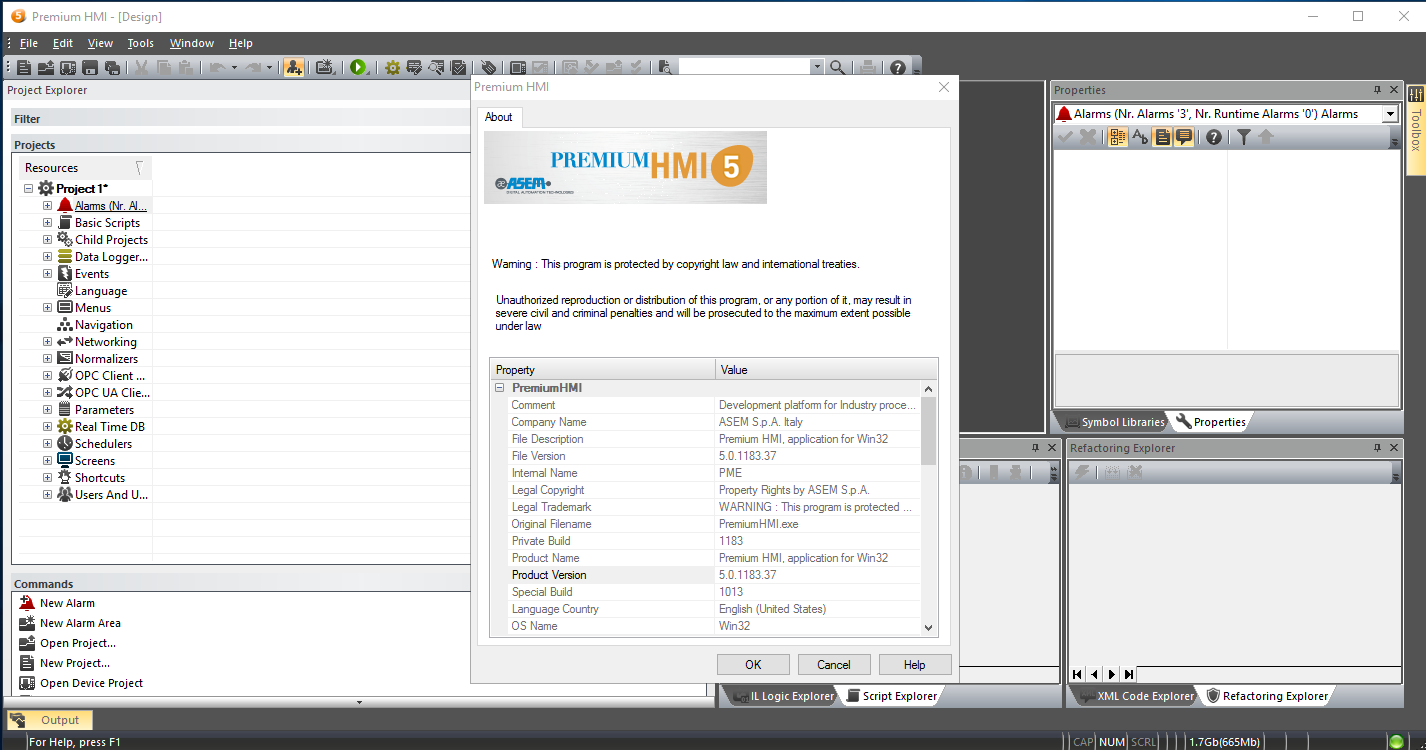Switch to XML Code Explorer tab
The height and width of the screenshot is (750, 1426).
(x=1135, y=696)
